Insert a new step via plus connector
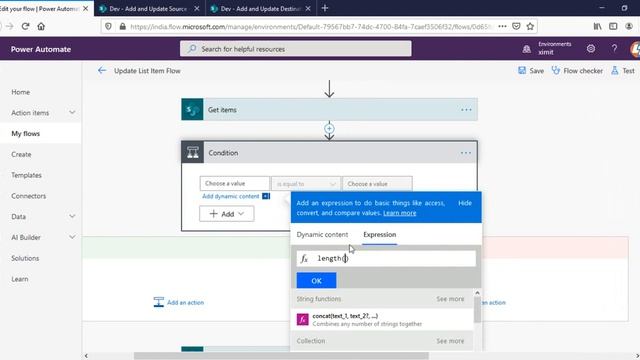The image size is (640, 360). (329, 129)
